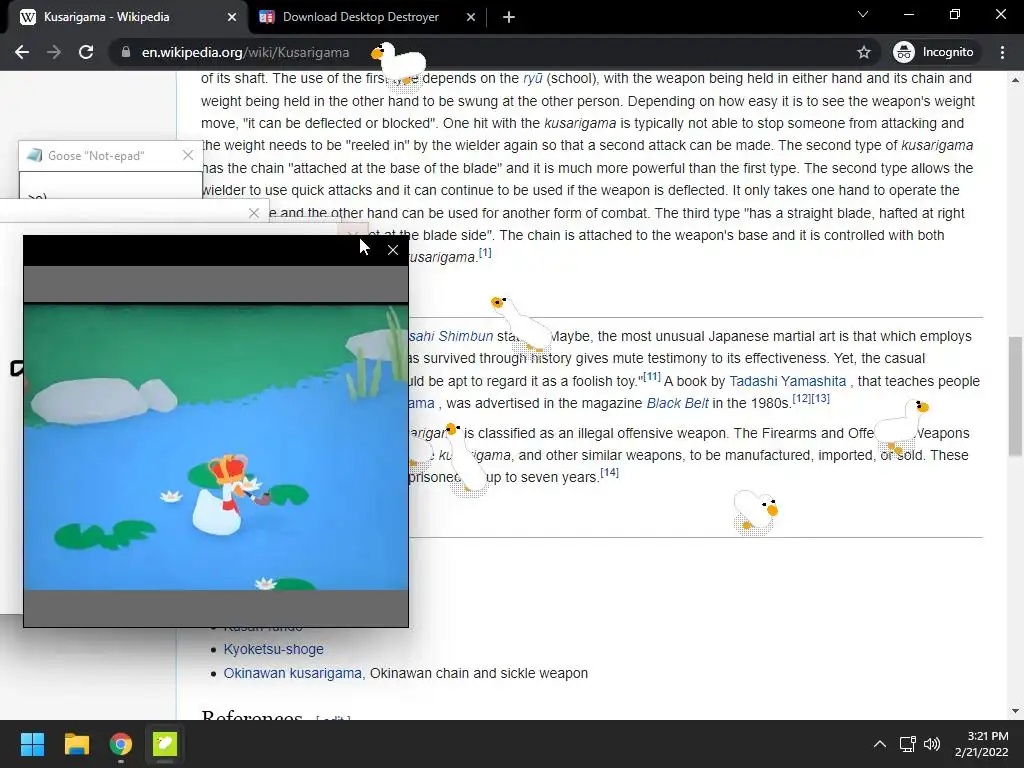Open the clock showing 3:21 PM

(982, 744)
